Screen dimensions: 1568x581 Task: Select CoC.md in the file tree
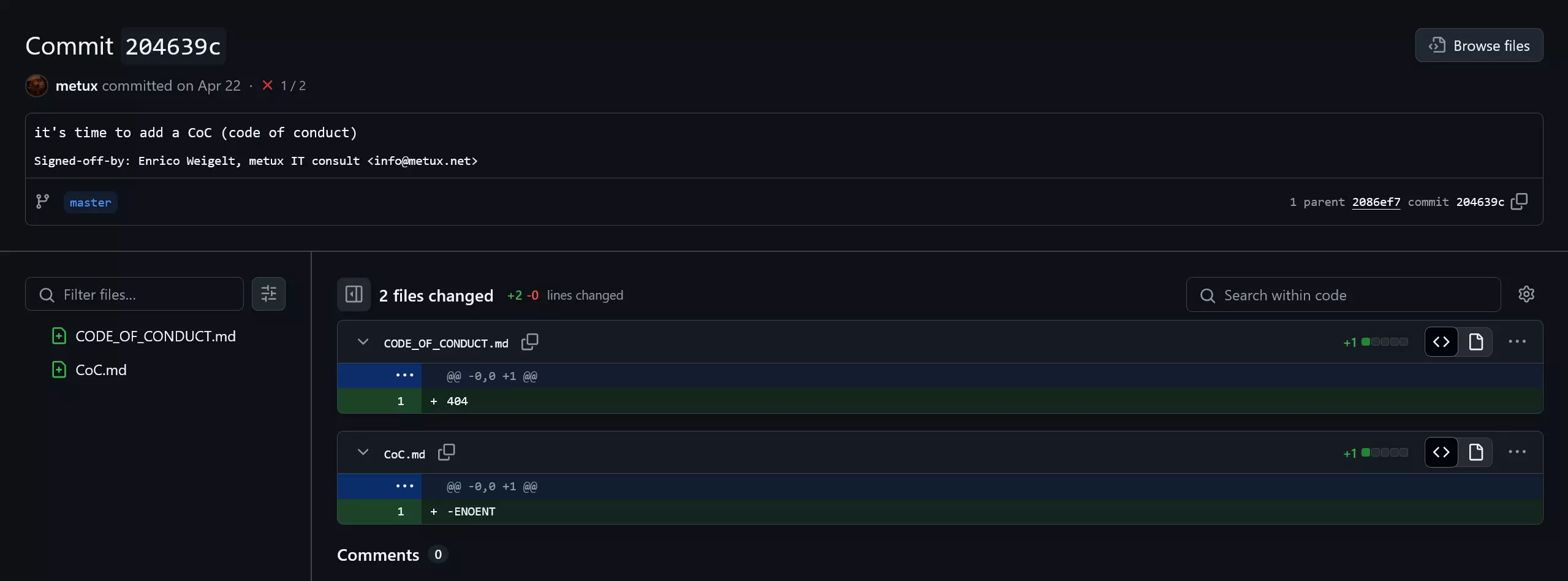tap(101, 370)
